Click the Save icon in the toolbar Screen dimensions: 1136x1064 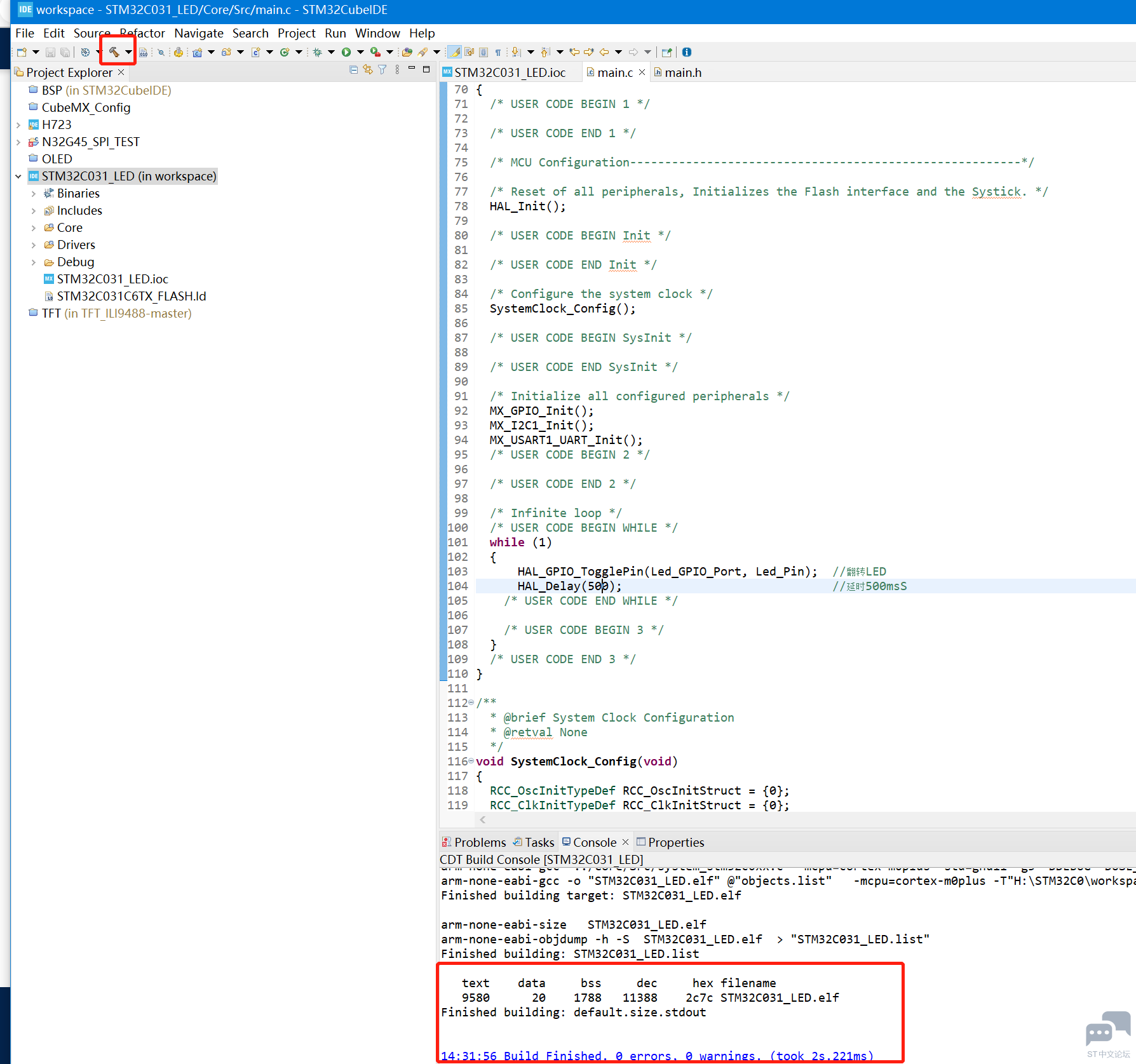tap(50, 52)
